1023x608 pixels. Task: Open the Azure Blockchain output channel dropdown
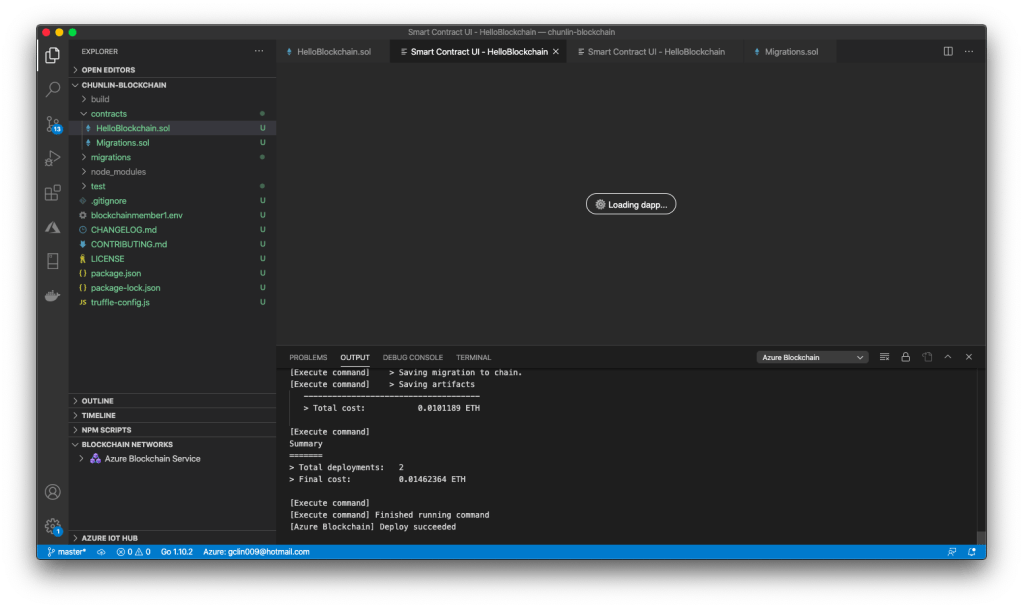tap(811, 357)
